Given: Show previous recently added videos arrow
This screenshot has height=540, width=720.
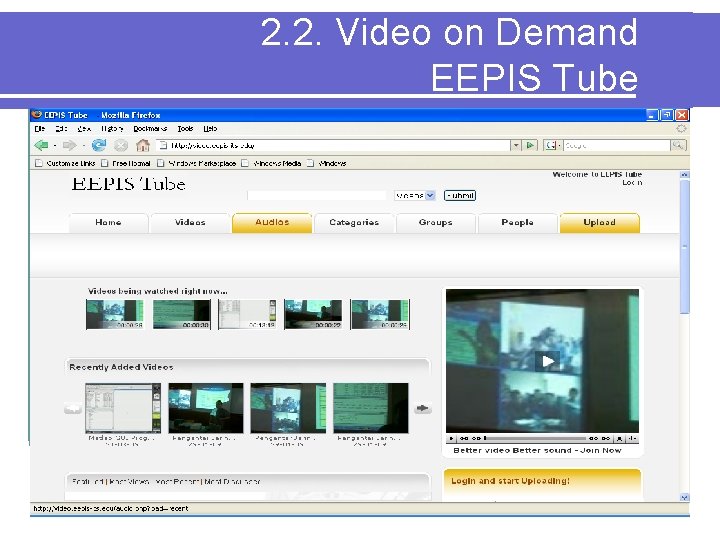Looking at the screenshot, I should pos(73,408).
